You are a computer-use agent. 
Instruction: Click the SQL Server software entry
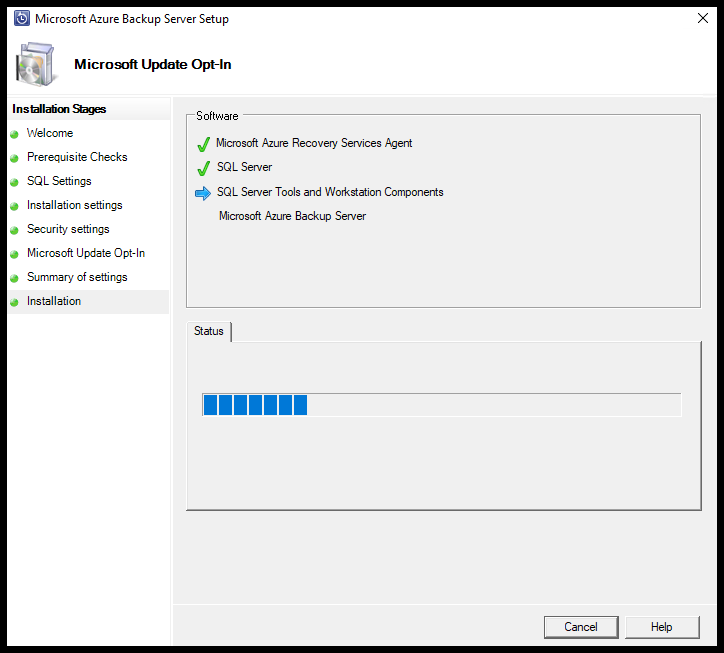244,167
